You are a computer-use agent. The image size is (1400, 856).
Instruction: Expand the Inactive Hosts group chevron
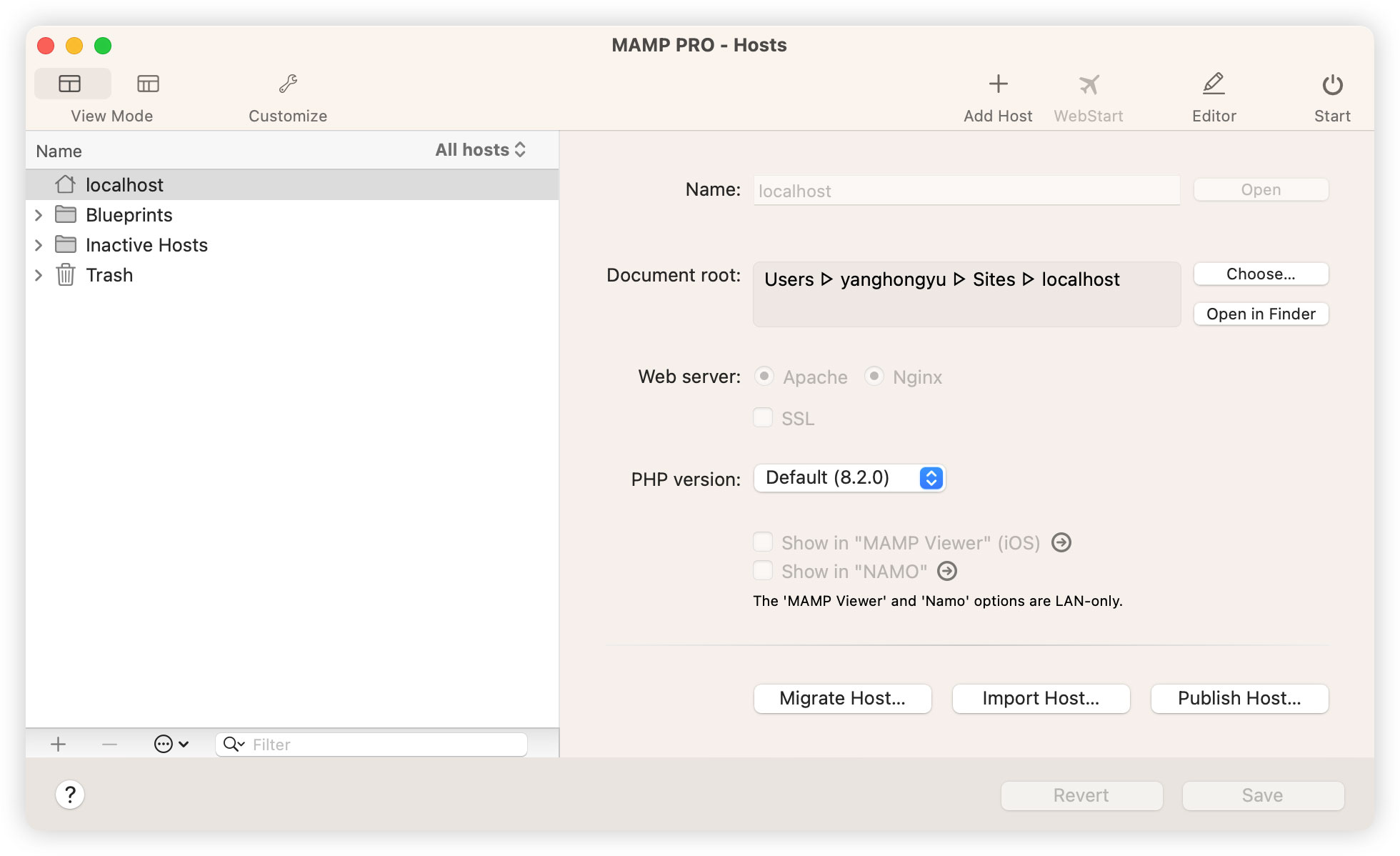[x=39, y=245]
